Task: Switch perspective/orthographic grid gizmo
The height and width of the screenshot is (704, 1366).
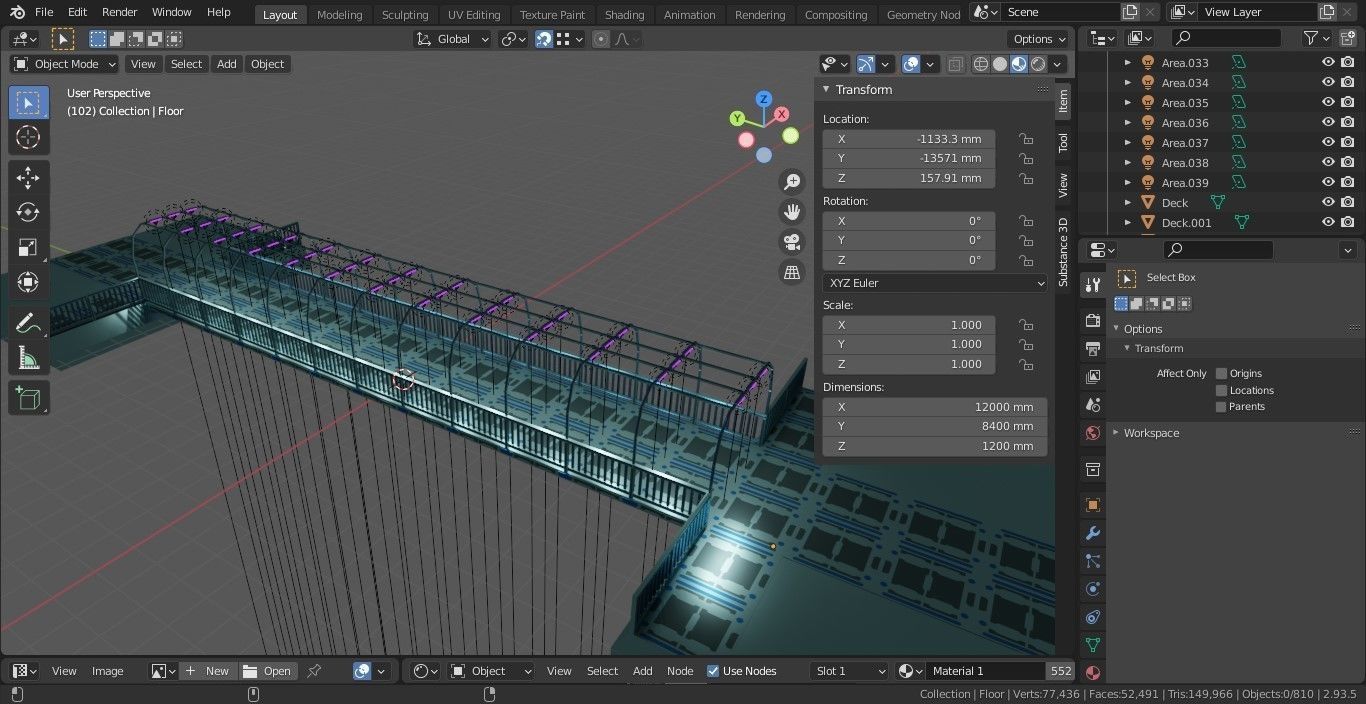Action: tap(792, 272)
